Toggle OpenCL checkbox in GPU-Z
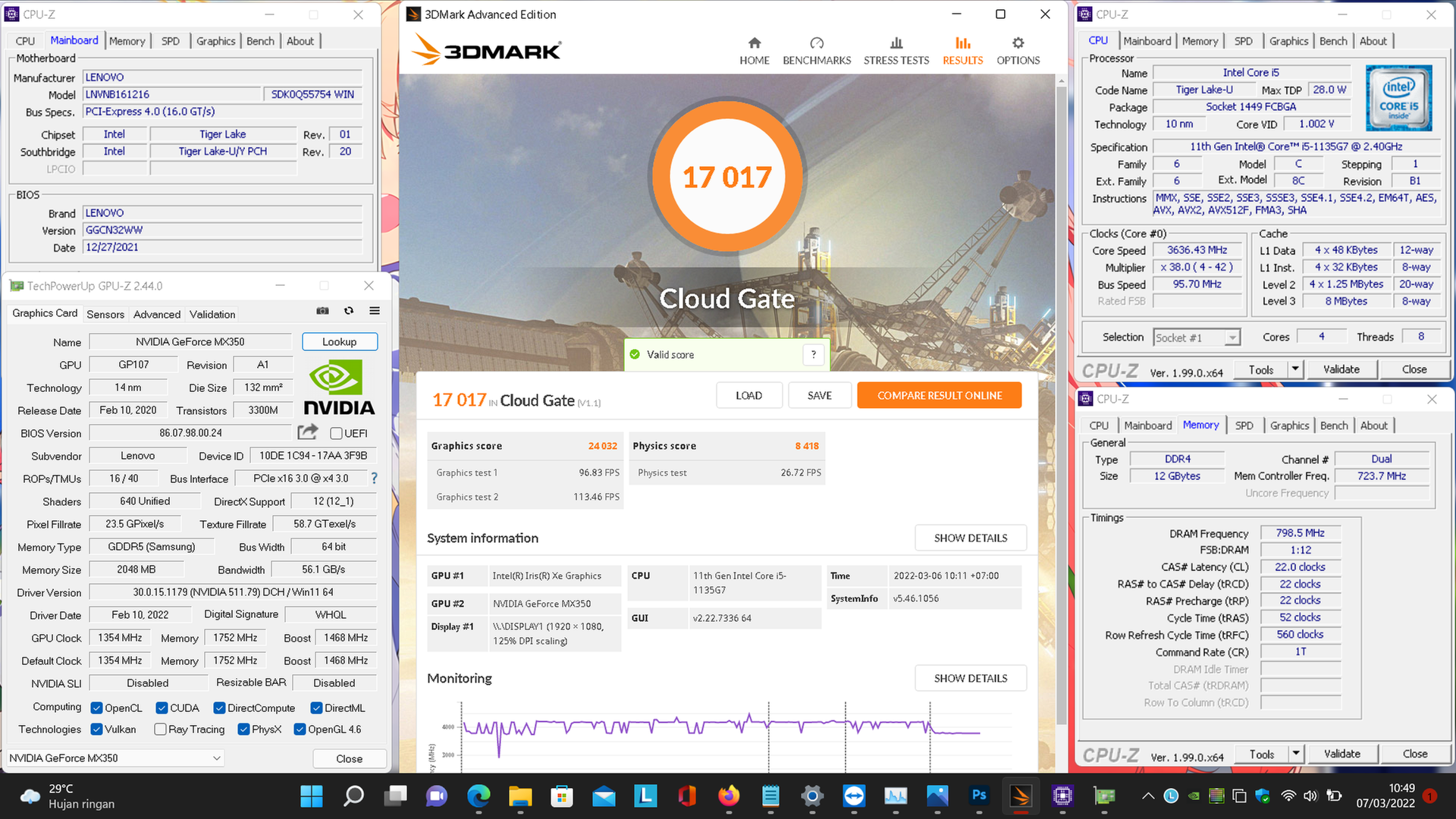1456x819 pixels. pyautogui.click(x=96, y=708)
